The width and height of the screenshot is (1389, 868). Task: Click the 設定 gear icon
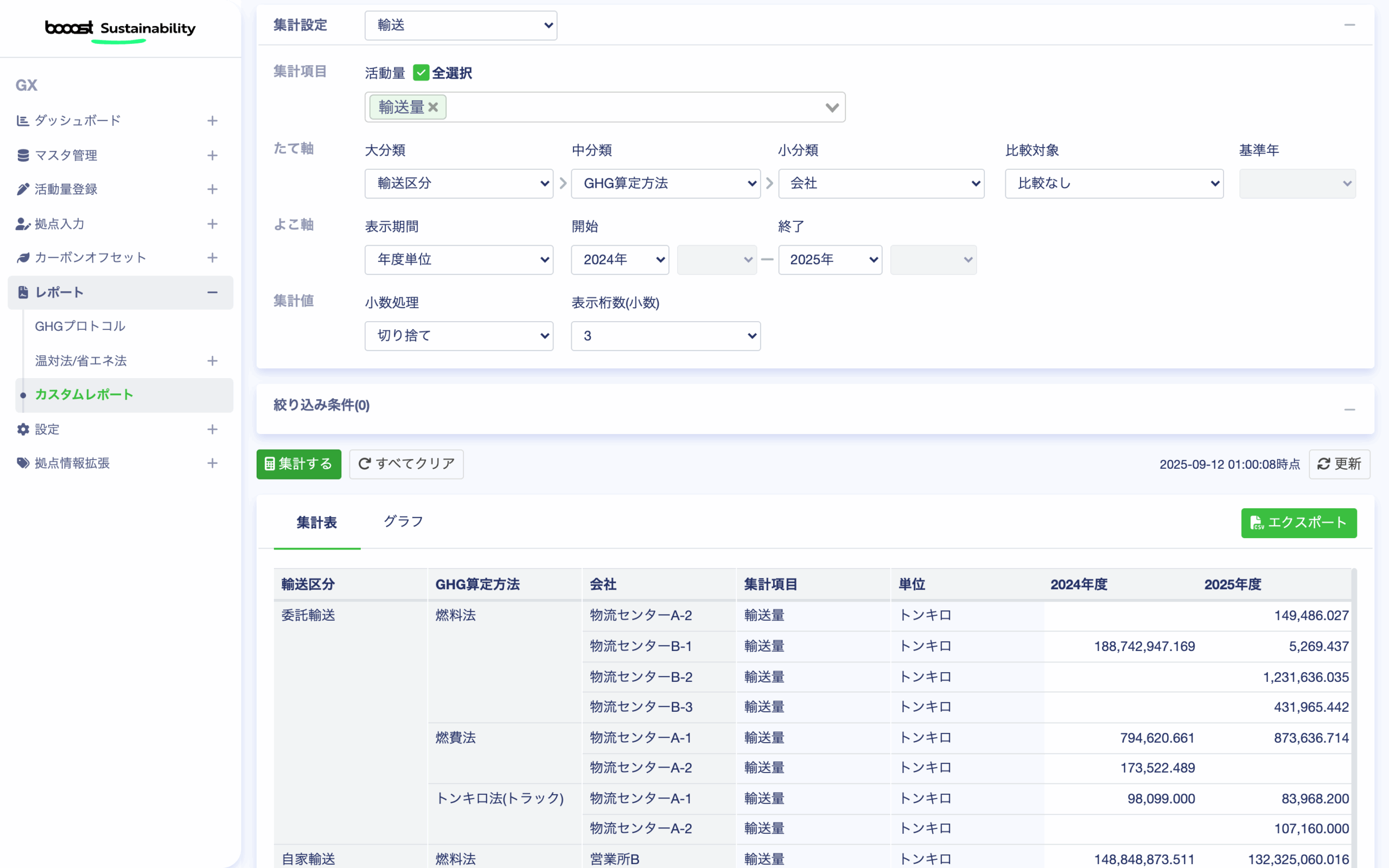tap(22, 430)
